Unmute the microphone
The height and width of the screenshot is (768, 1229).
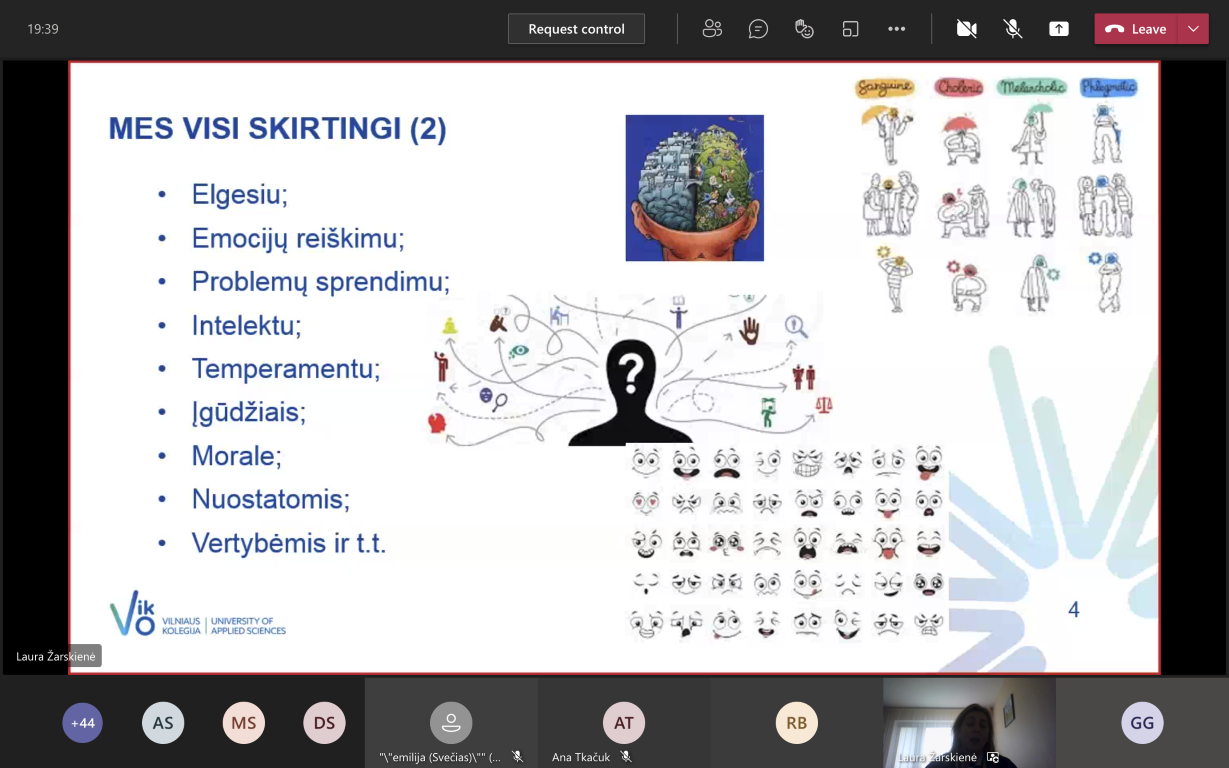[1013, 29]
